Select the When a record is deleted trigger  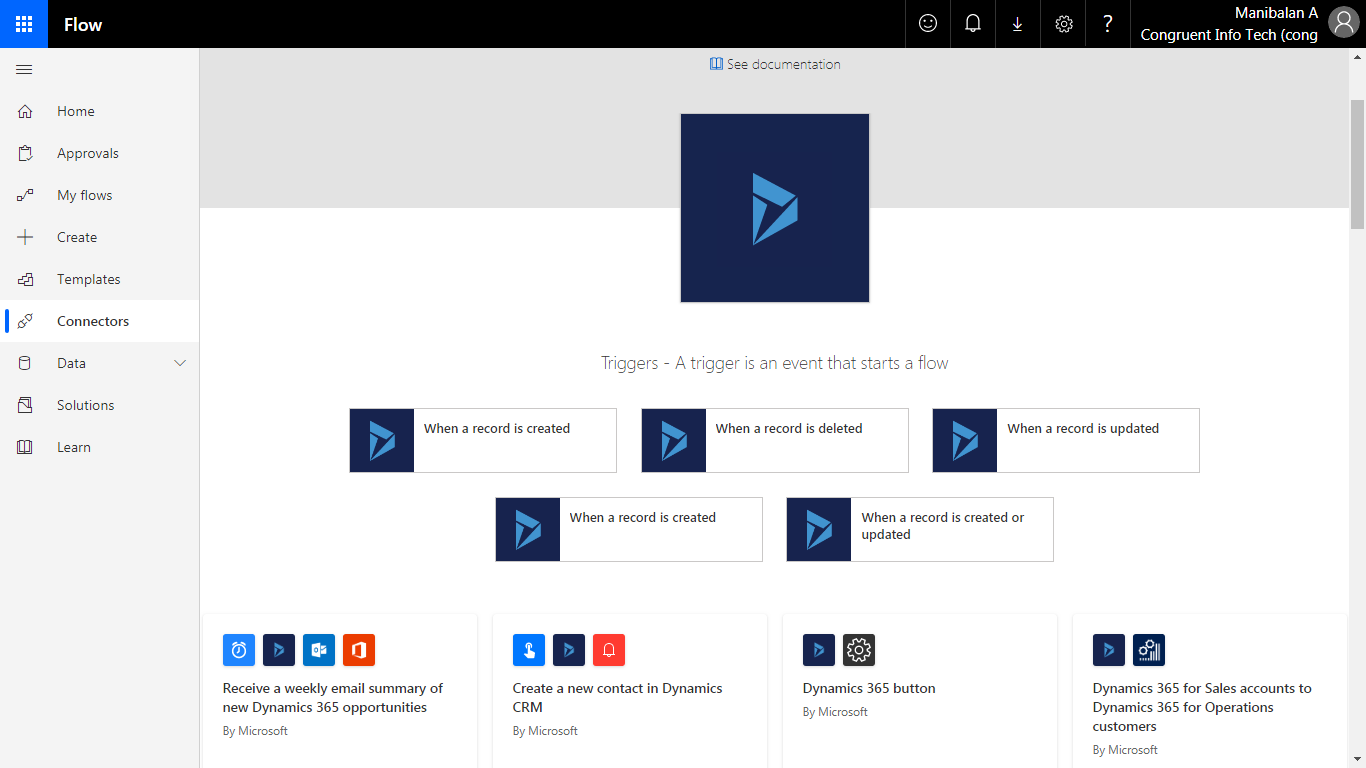coord(775,440)
